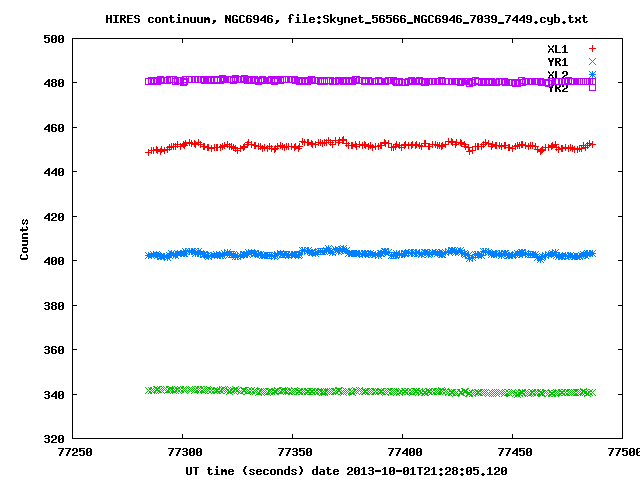Click the x-axis tick label 77400
Viewport: 640px width, 480px height.
click(404, 452)
